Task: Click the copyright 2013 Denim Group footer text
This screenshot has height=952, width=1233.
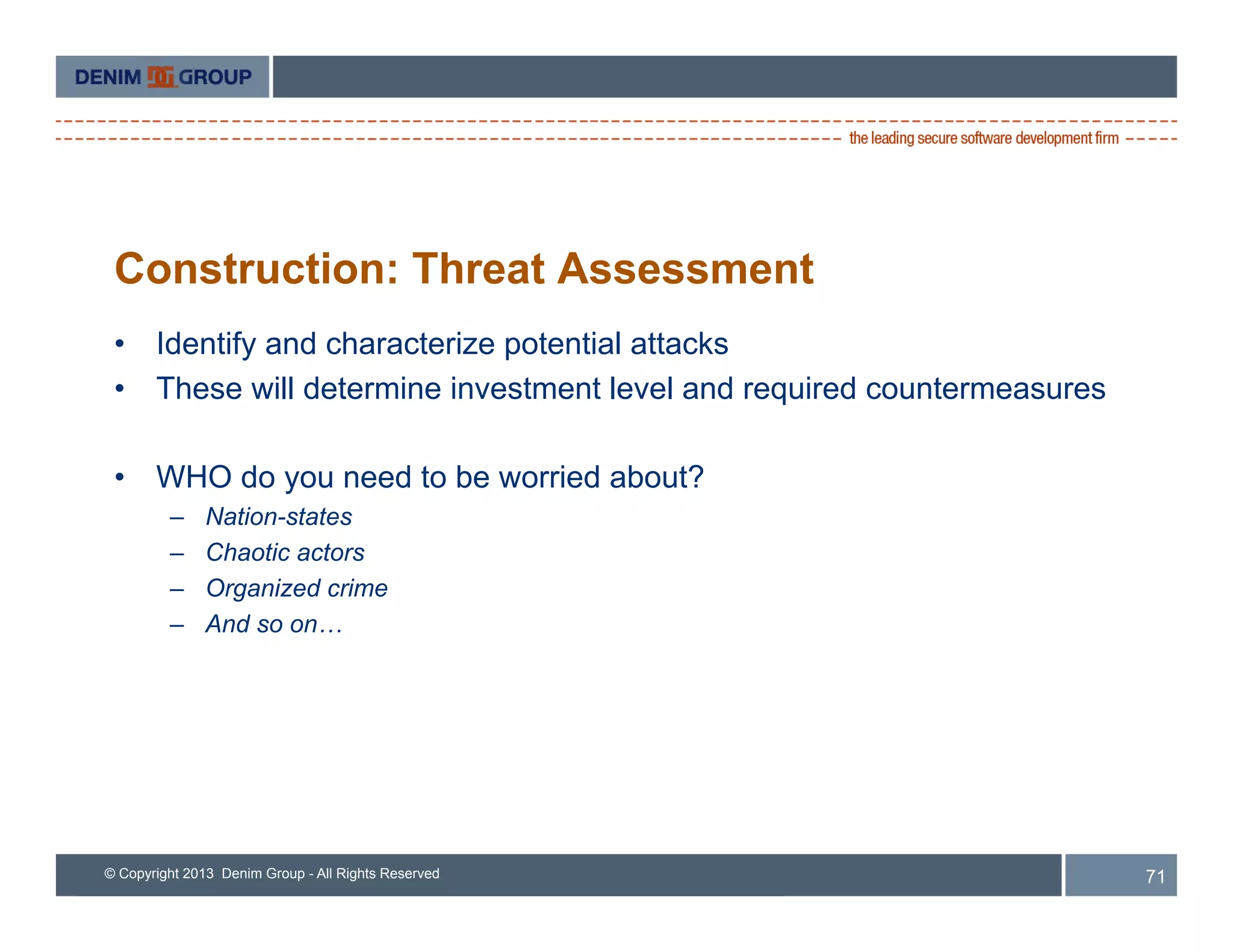Action: 272,874
